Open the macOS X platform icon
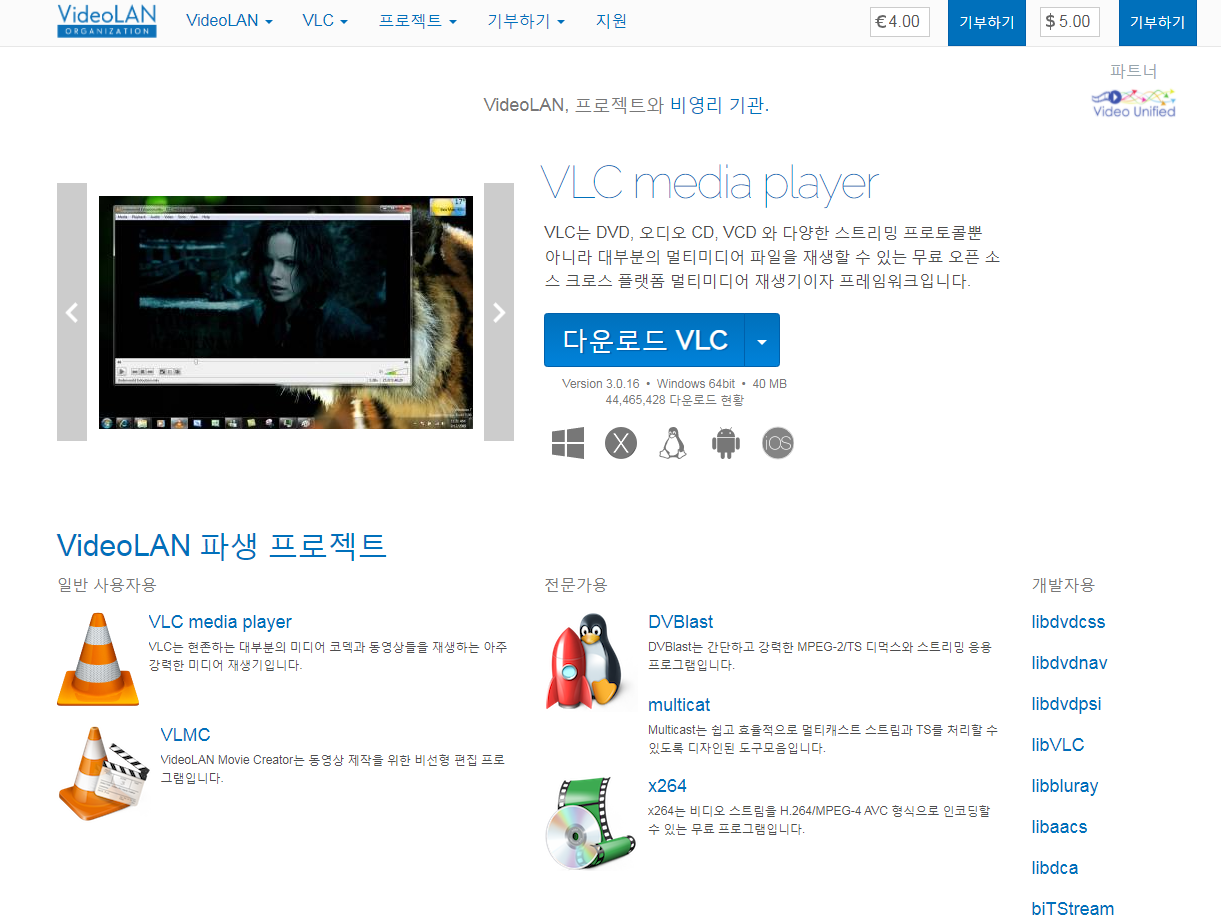Viewport: 1221px width, 923px height. 621,443
